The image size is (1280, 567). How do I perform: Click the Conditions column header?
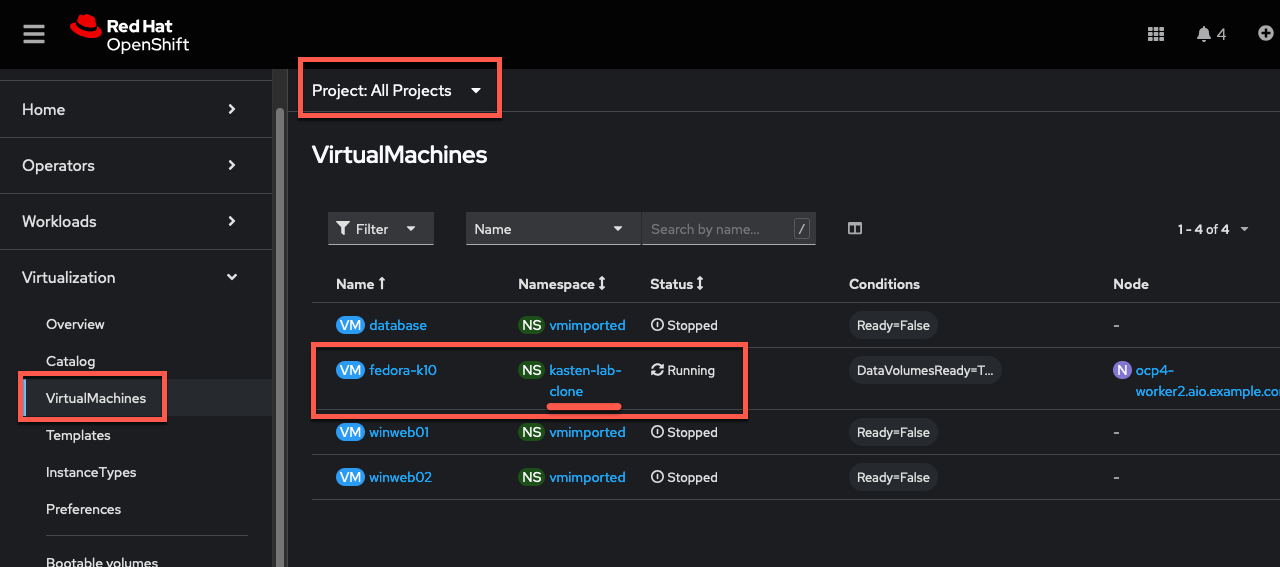884,284
